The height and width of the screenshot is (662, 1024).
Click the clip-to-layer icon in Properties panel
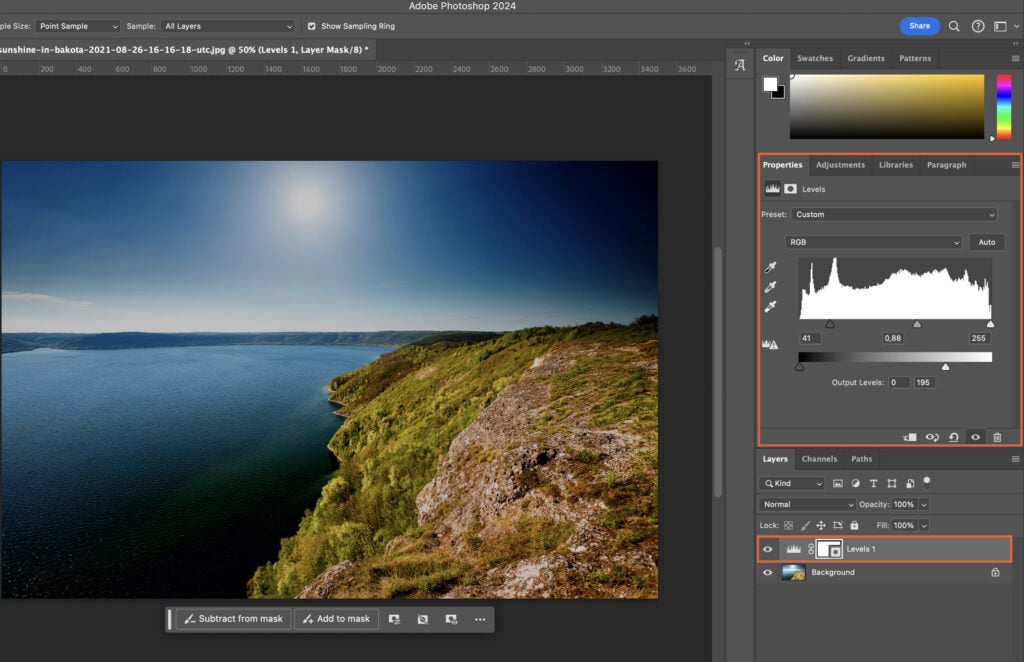[909, 437]
